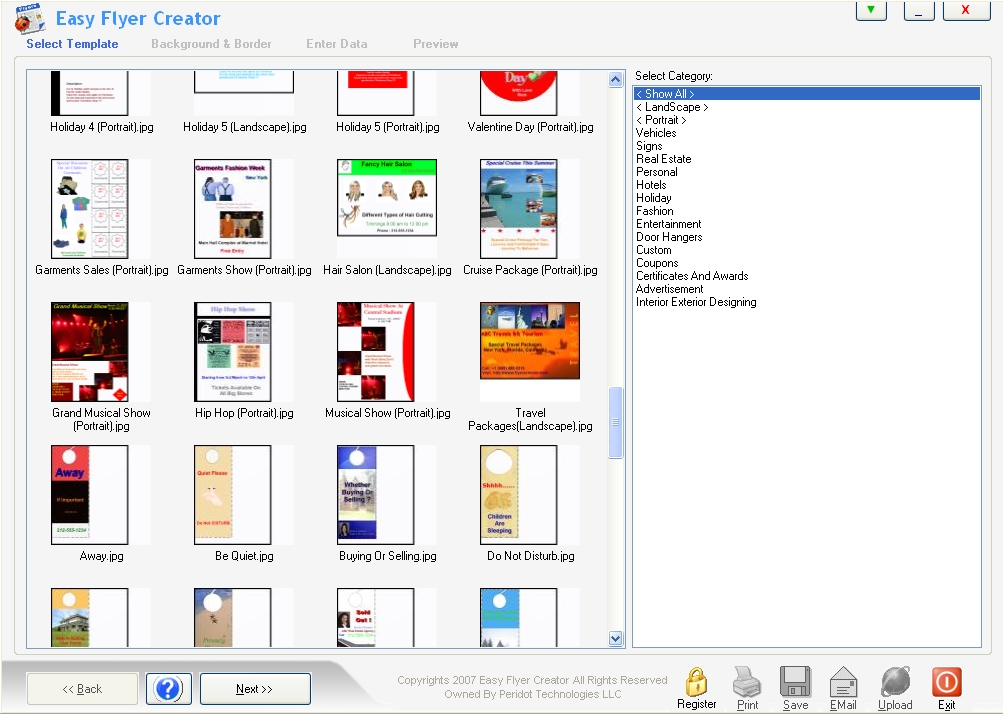
Task: Switch to Background & Border tab
Action: coord(211,44)
